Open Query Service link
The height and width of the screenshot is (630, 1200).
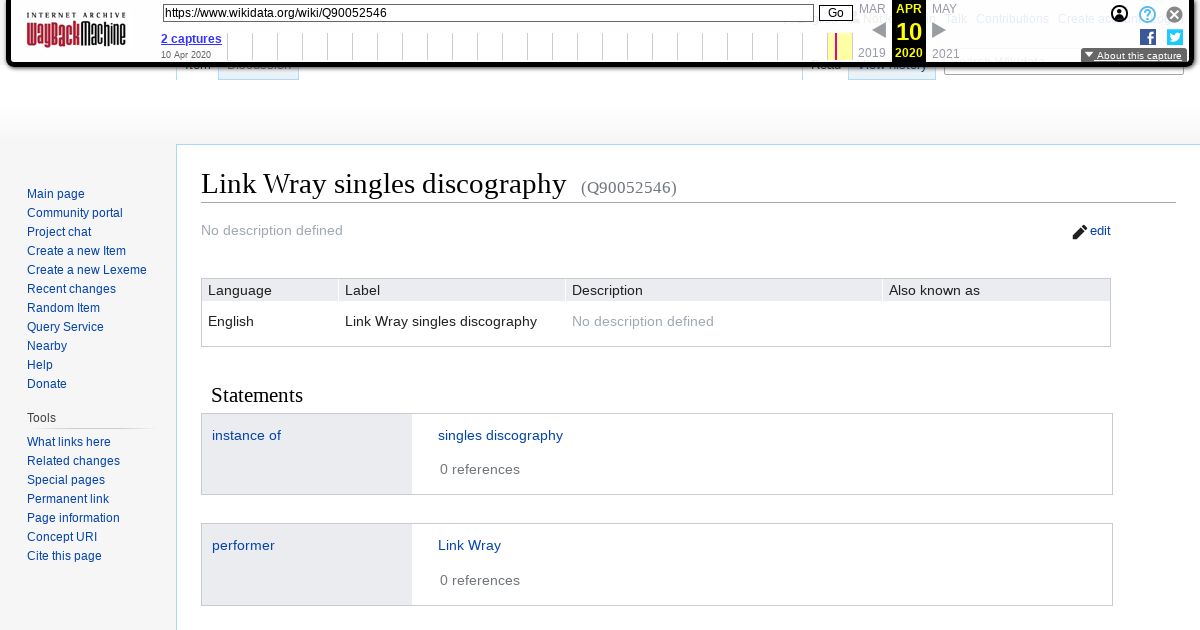pos(65,327)
